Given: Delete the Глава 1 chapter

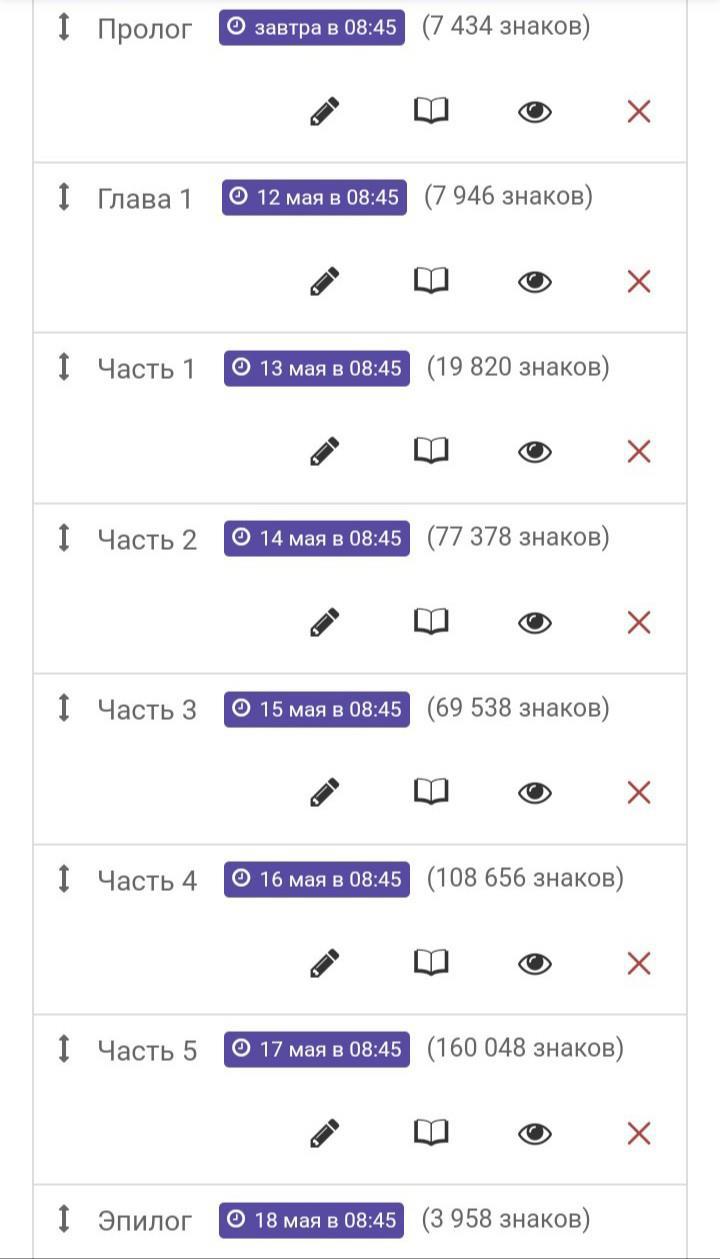Looking at the screenshot, I should coord(639,281).
